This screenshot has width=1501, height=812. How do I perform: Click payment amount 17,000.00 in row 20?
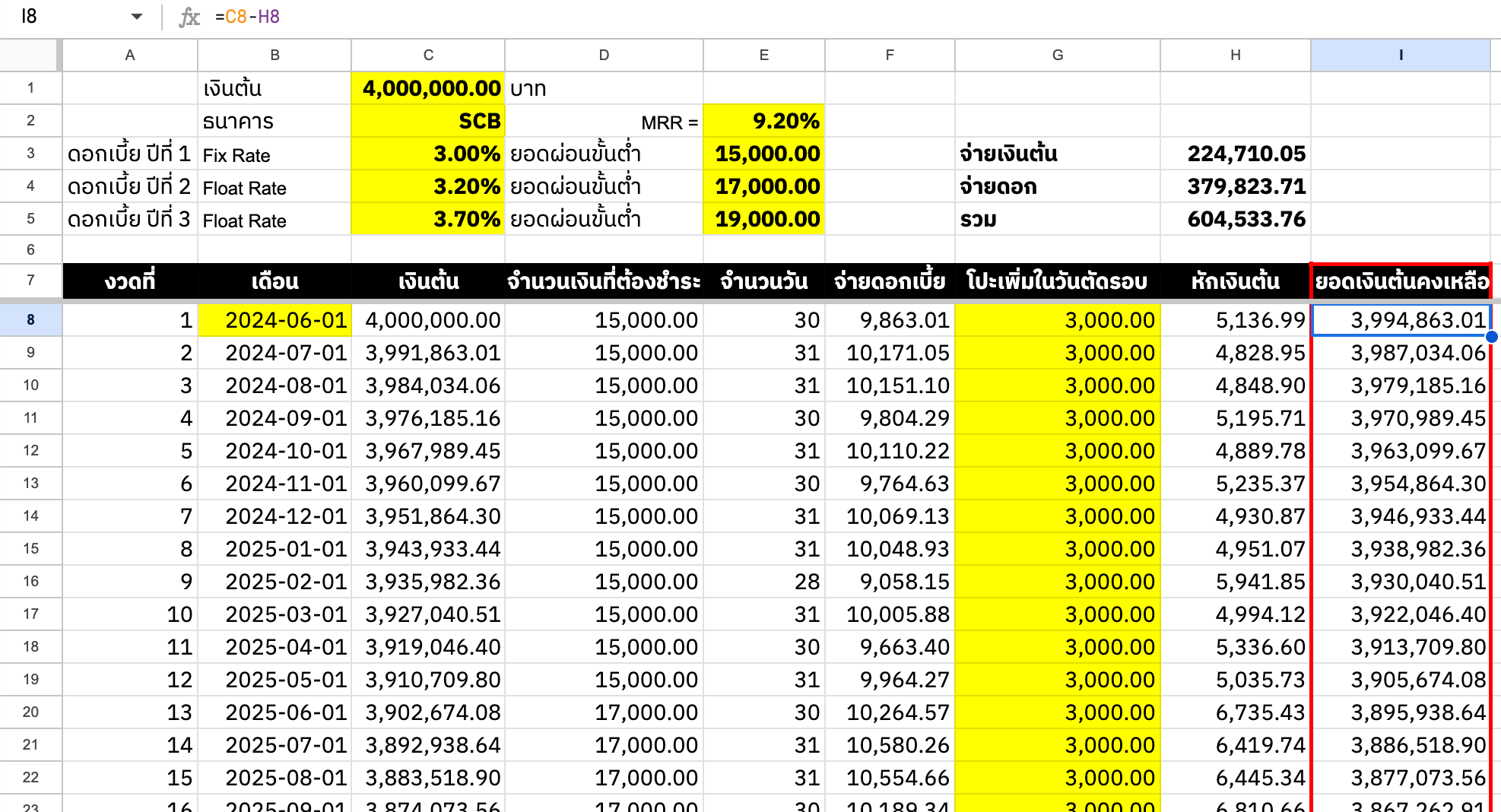click(x=604, y=712)
